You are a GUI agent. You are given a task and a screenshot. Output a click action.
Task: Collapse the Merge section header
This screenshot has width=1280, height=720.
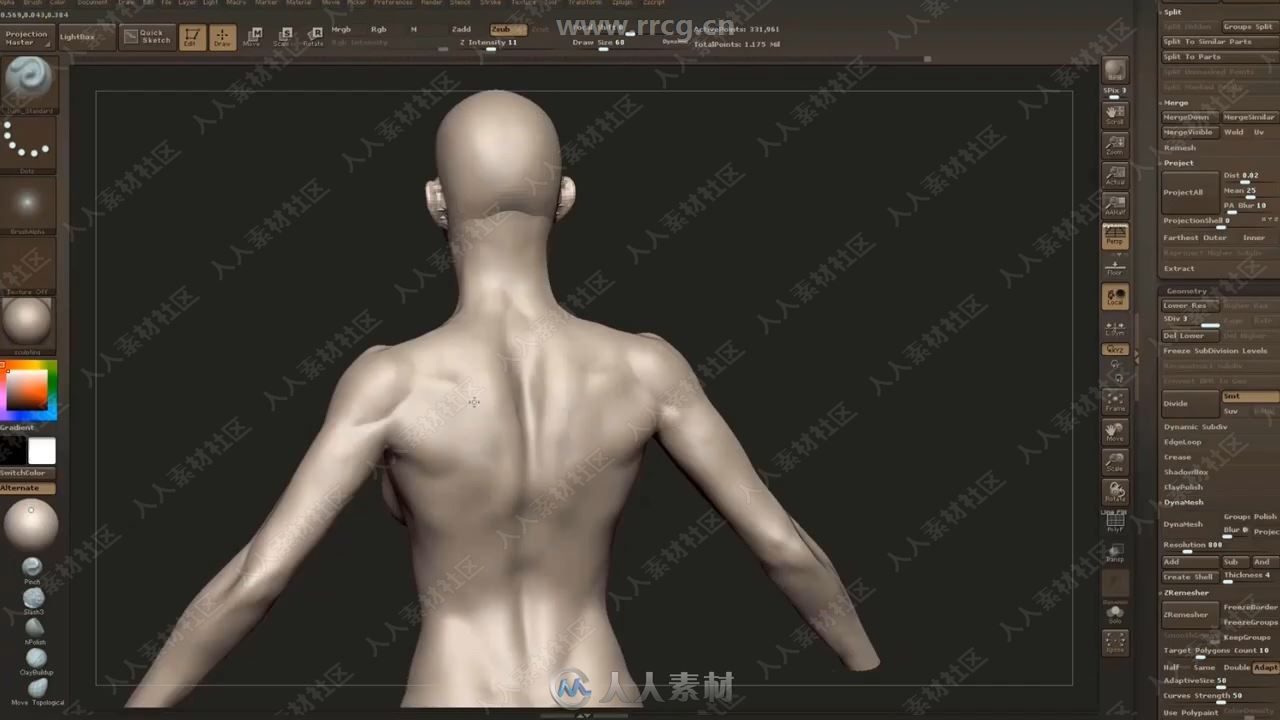click(1176, 103)
